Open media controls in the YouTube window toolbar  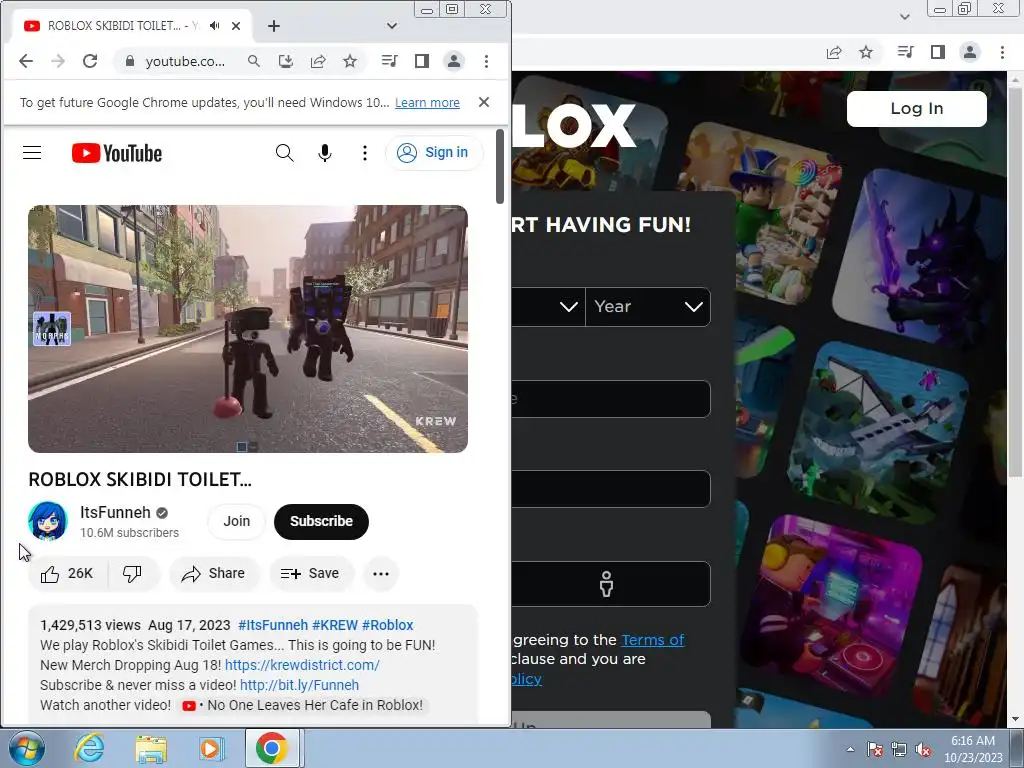[x=389, y=61]
